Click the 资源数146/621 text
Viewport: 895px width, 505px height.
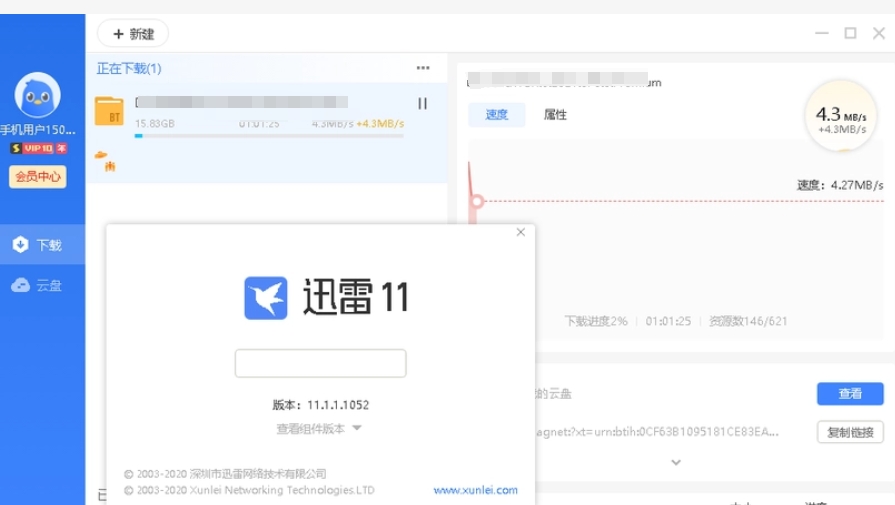coord(748,321)
